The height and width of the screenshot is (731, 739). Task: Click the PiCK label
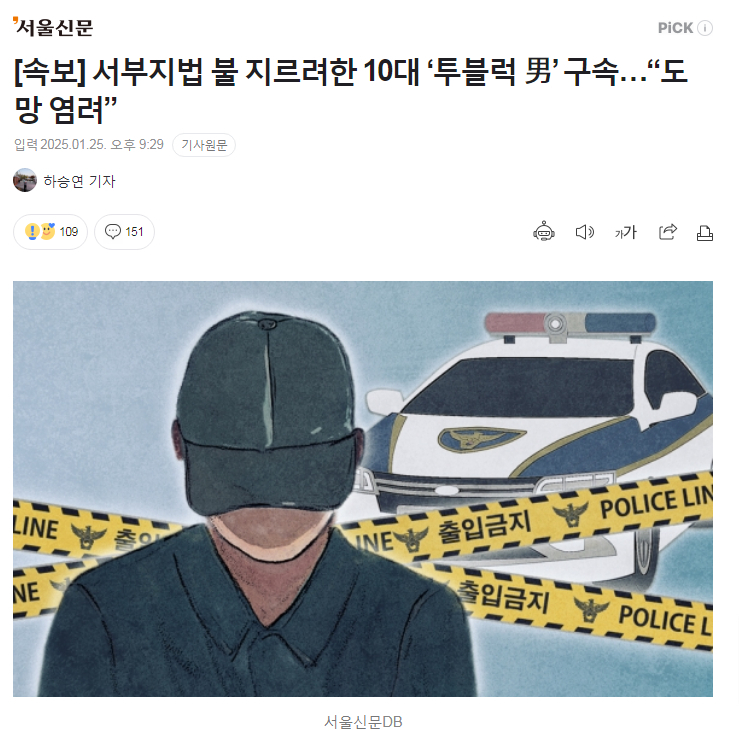(675, 28)
